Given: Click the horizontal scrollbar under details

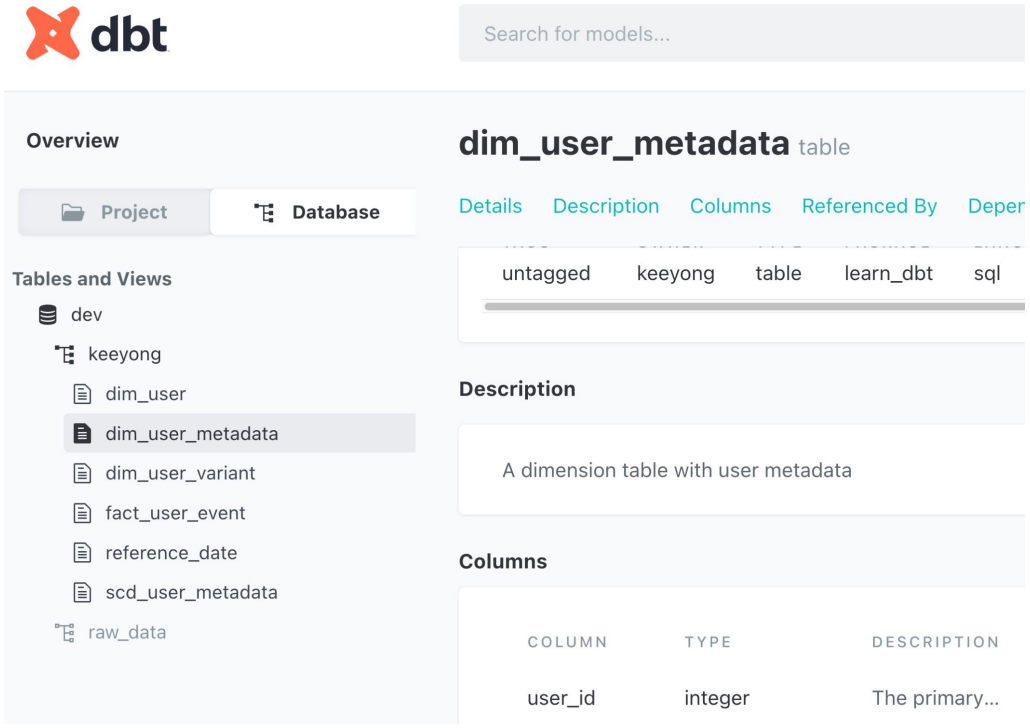Looking at the screenshot, I should tap(752, 307).
